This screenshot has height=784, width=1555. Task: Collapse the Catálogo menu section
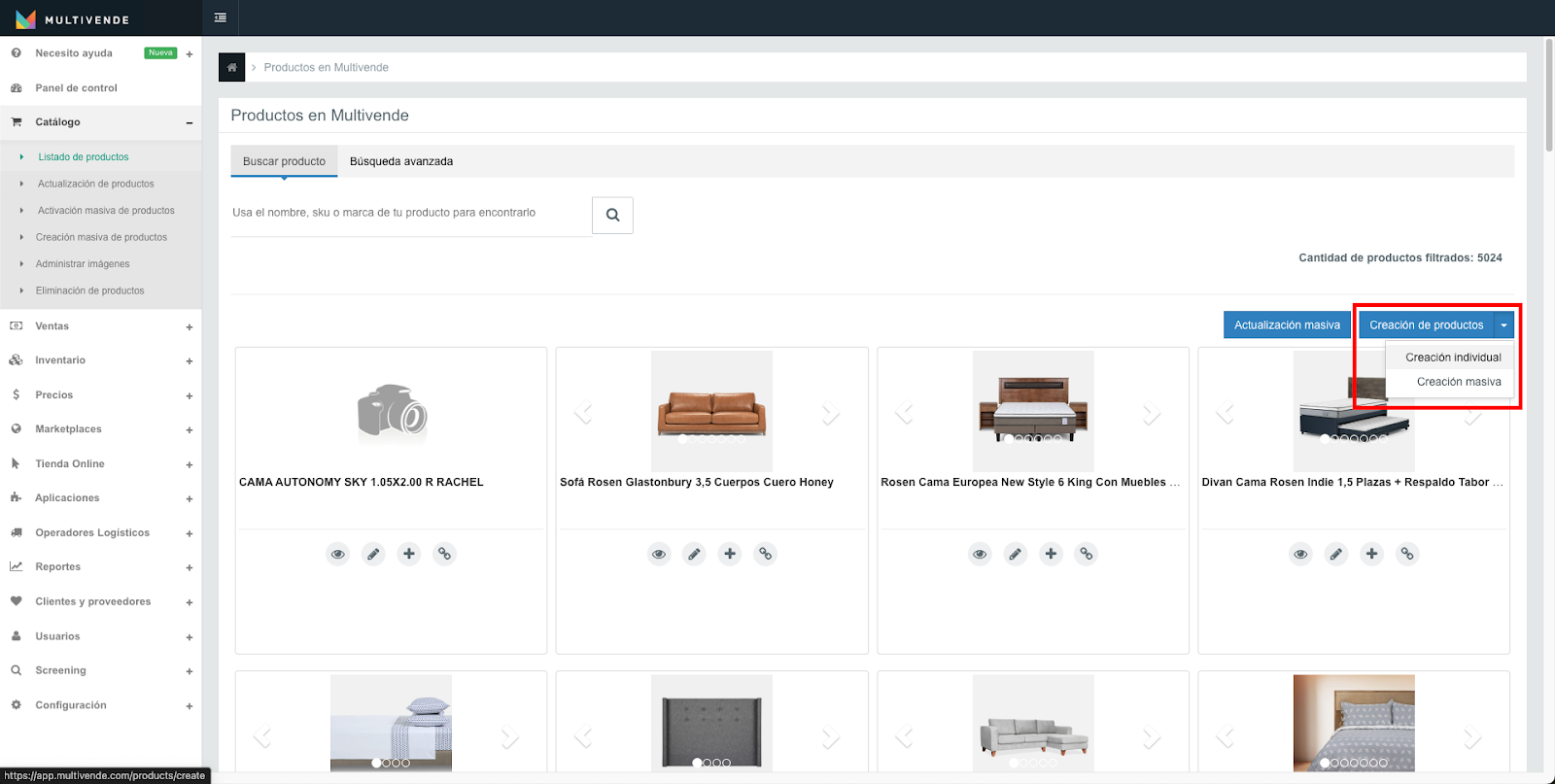pyautogui.click(x=190, y=122)
